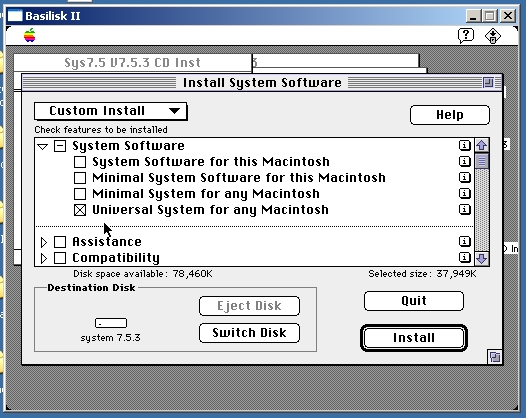
Task: Check the Compatibility checkbox
Action: (x=60, y=258)
